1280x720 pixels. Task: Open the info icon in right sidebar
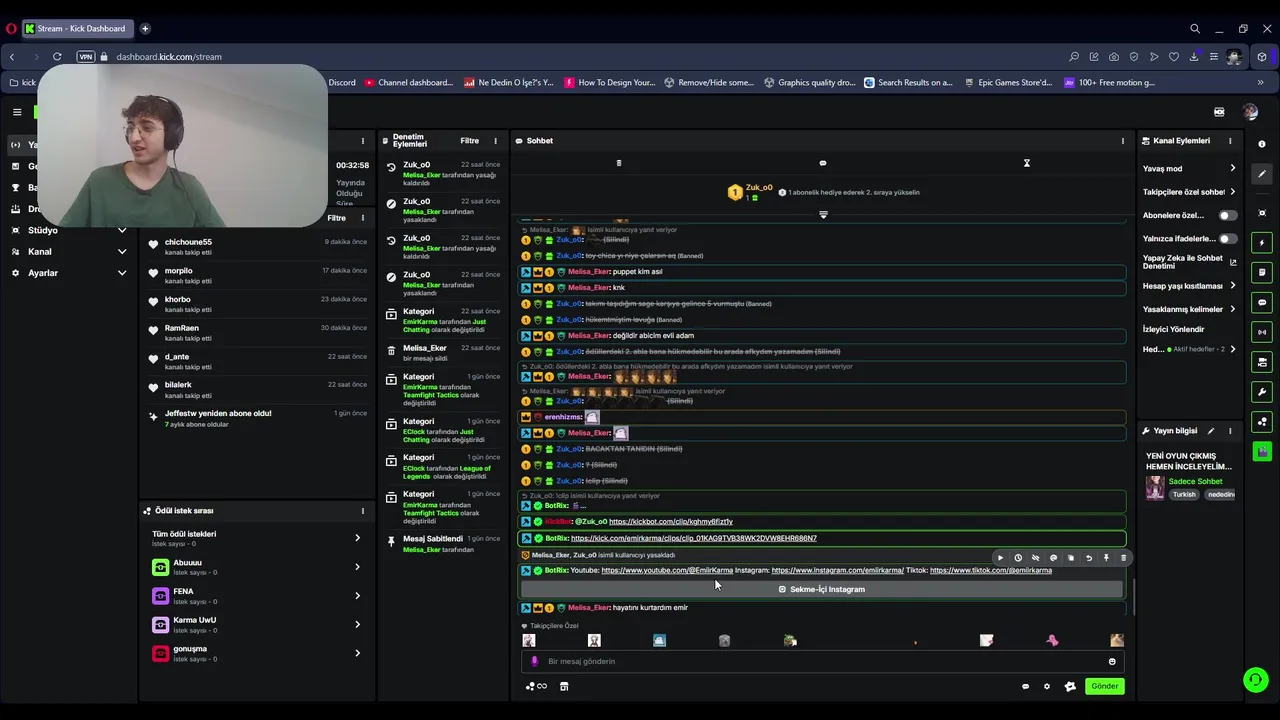[x=1262, y=144]
